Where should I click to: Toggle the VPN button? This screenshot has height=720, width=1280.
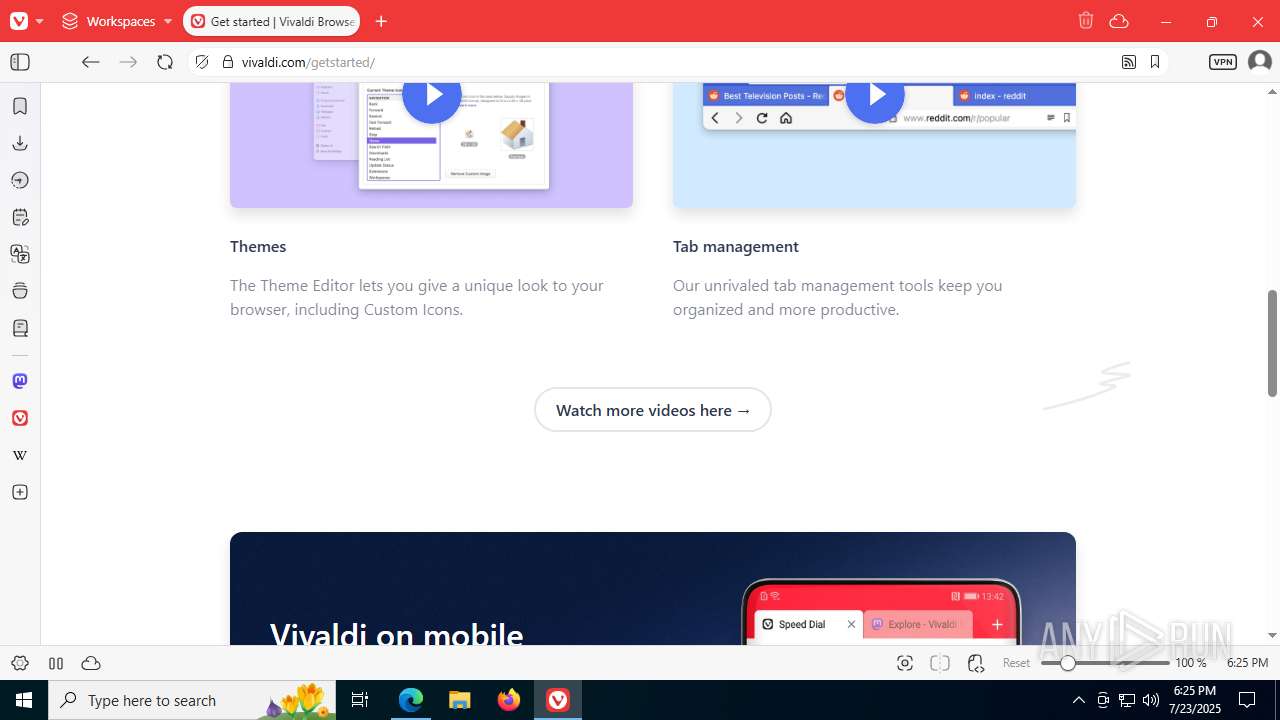[x=1223, y=62]
